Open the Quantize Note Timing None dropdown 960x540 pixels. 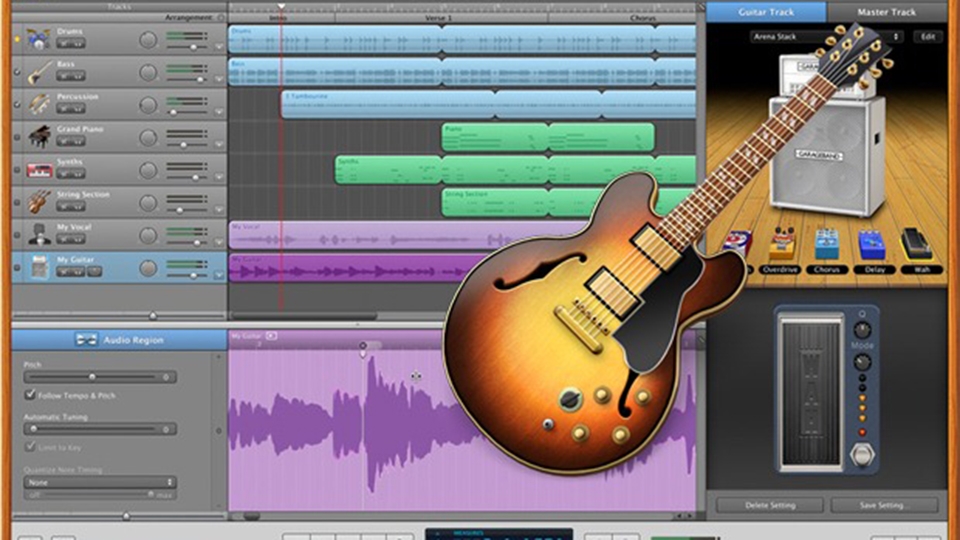[x=100, y=482]
